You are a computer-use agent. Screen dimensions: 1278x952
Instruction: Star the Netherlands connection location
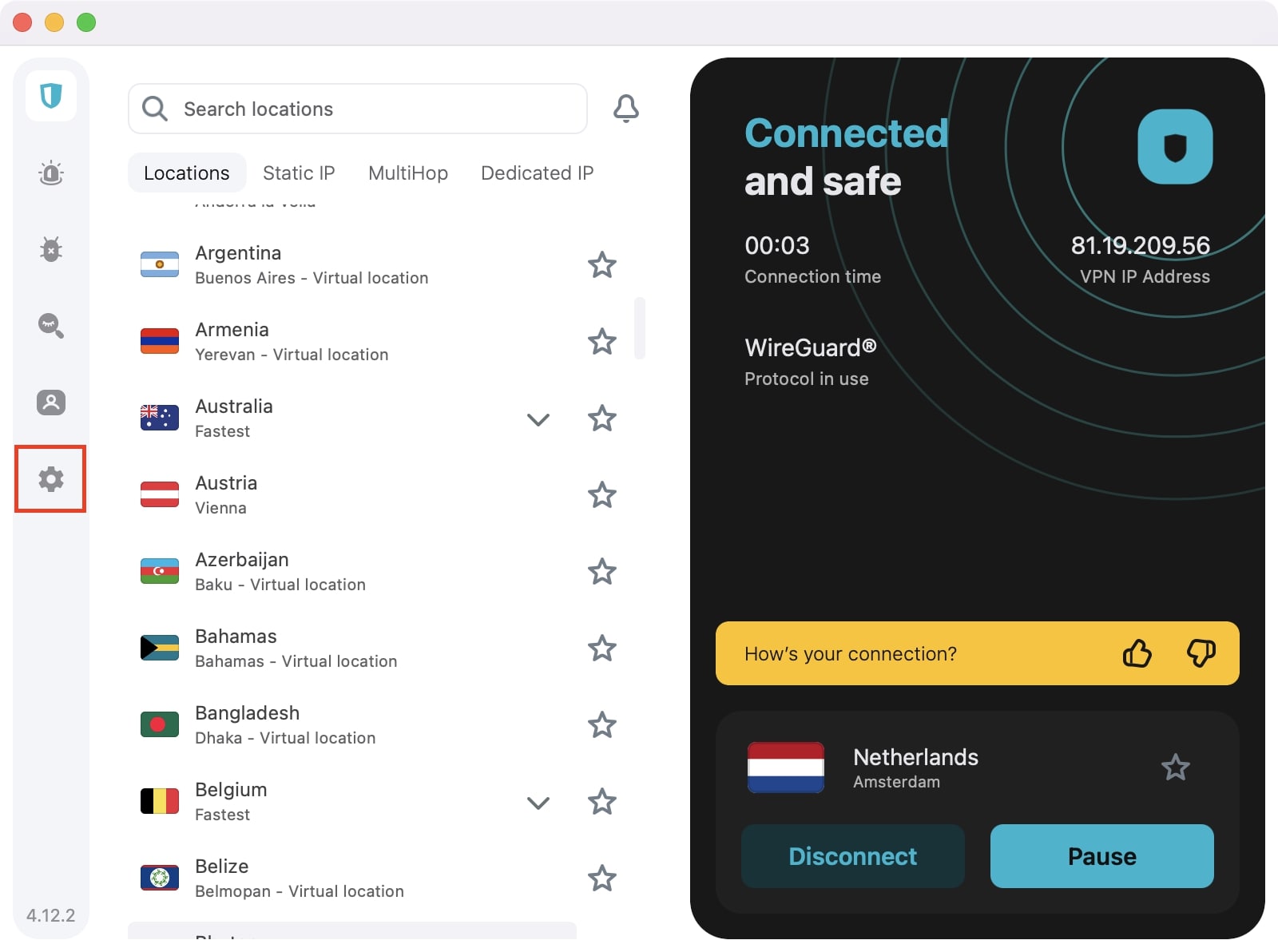1175,768
